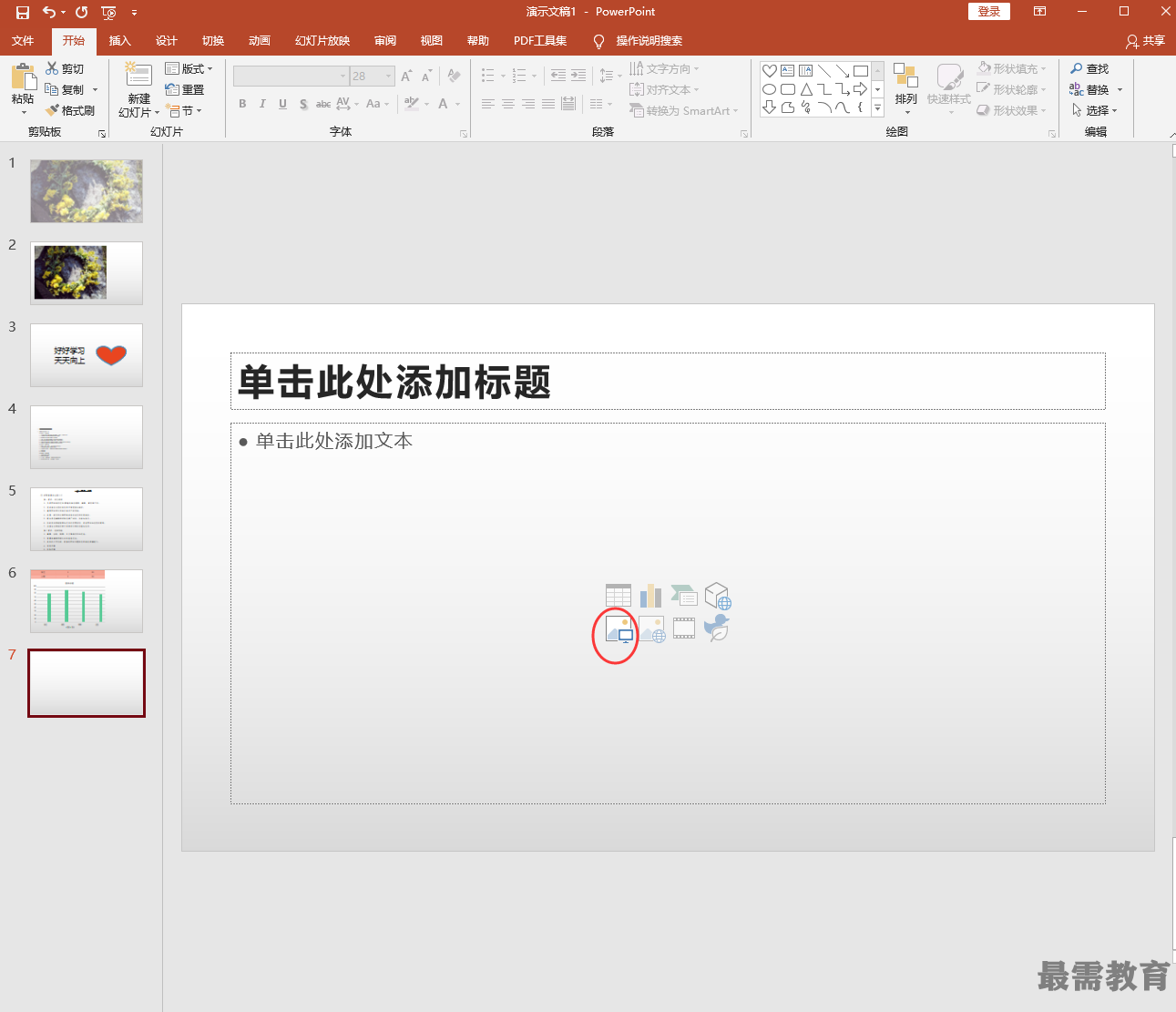Viewport: 1176px width, 1012px height.
Task: Insert icons button in content placeholder
Action: (718, 628)
